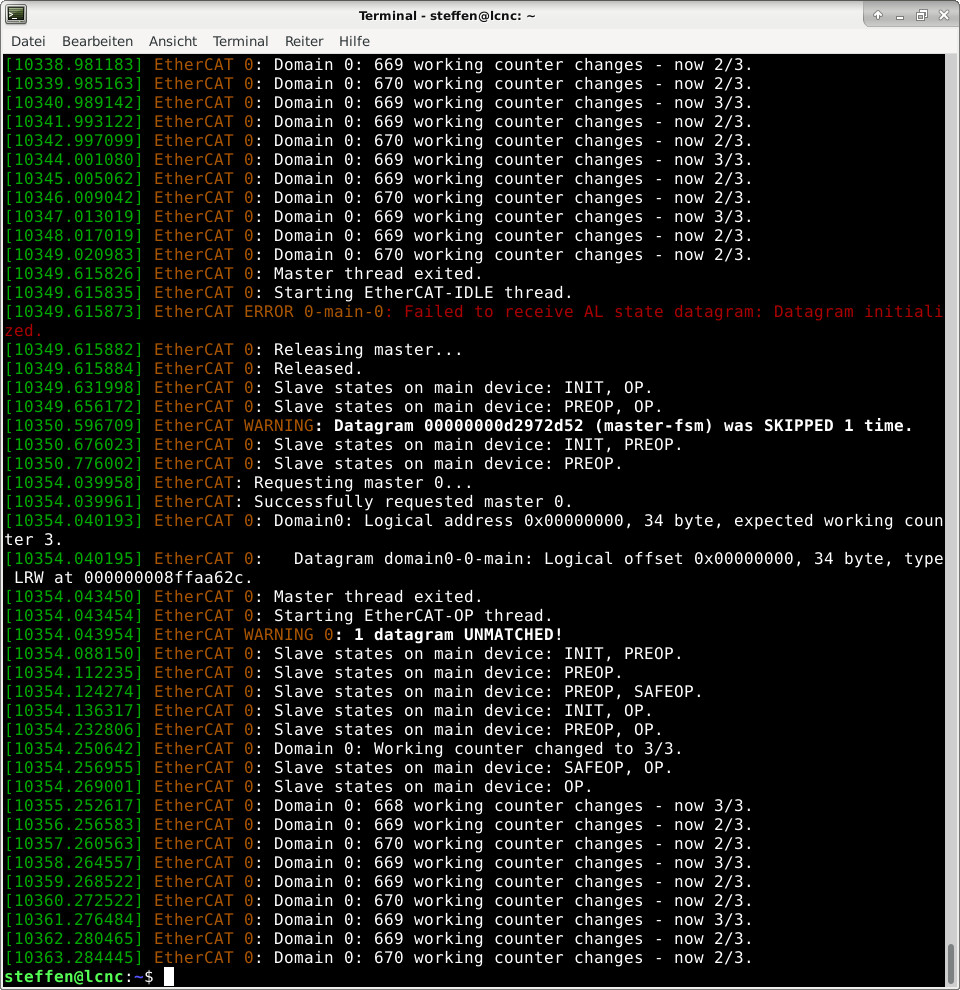The width and height of the screenshot is (960, 990).
Task: Maximize the Terminal window
Action: point(921,15)
